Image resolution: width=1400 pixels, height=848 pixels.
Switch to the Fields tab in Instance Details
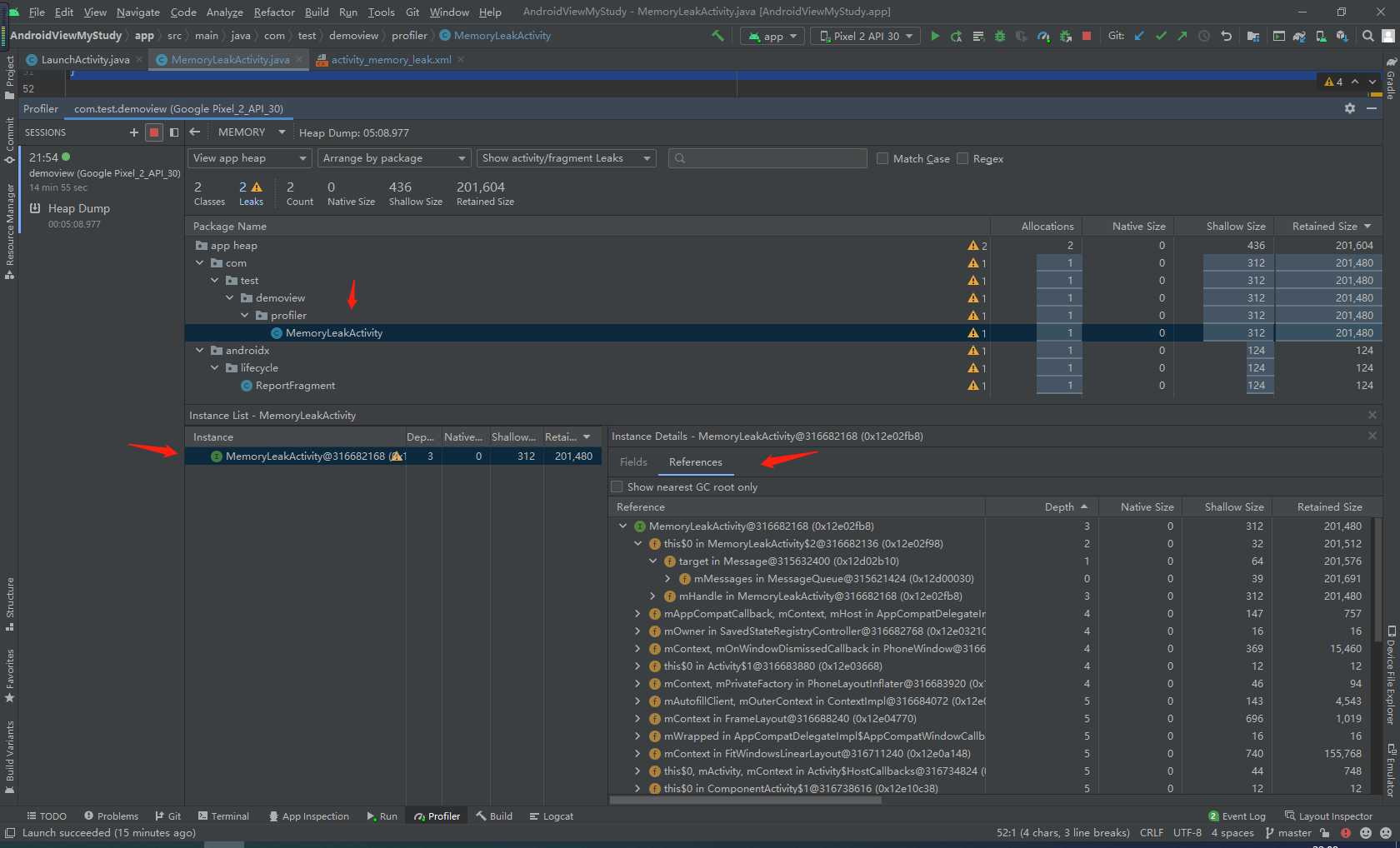[633, 461]
